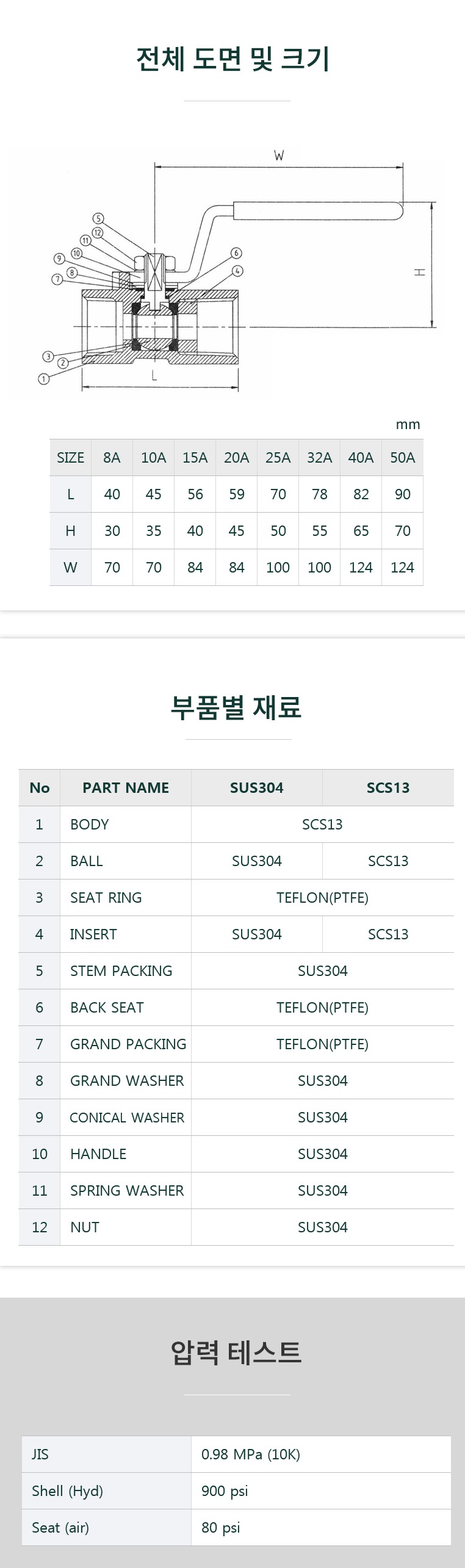
Task: Click the H dimension label beside the handle
Action: point(420,272)
